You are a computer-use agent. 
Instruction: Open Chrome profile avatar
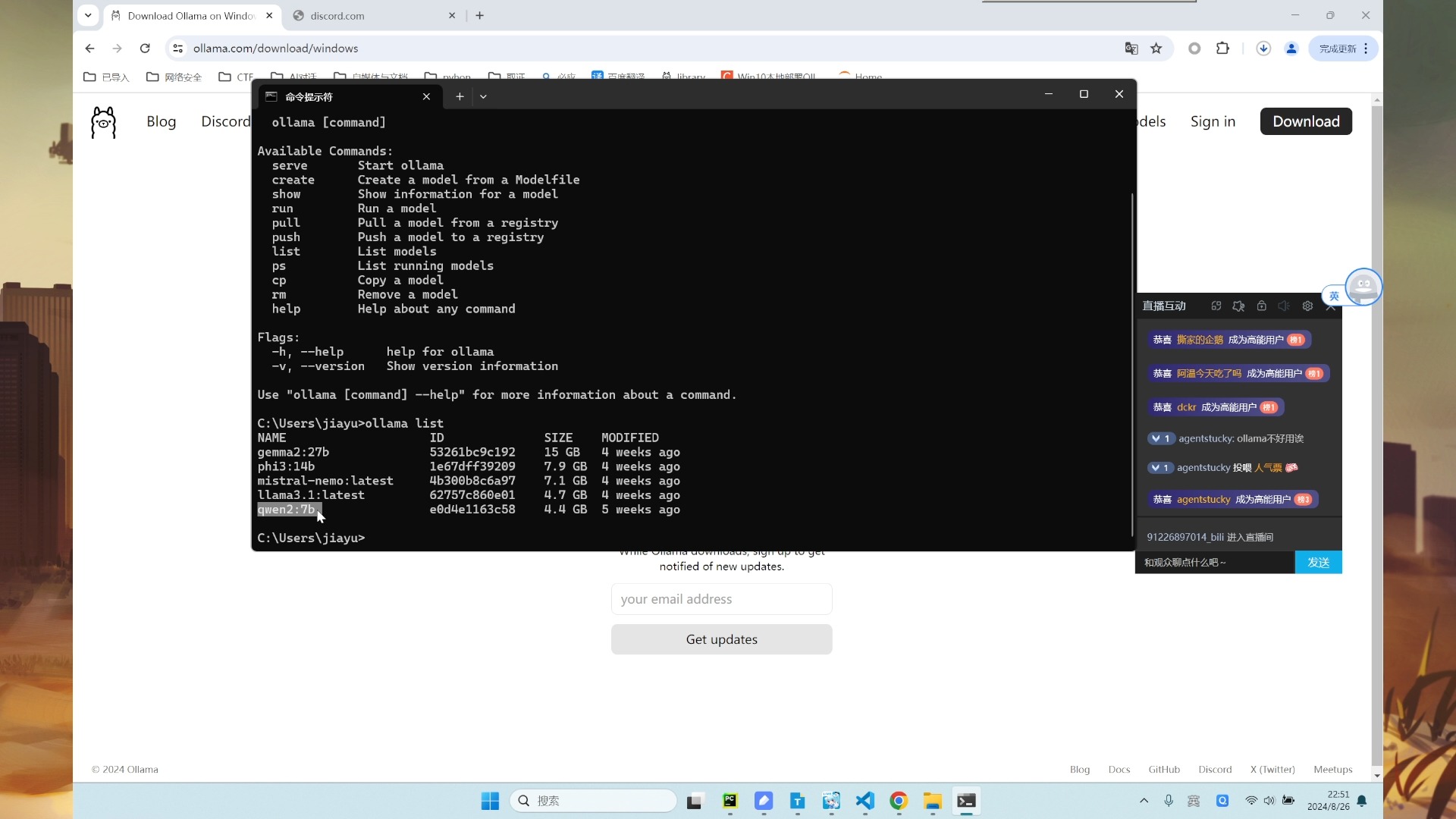coord(1291,49)
